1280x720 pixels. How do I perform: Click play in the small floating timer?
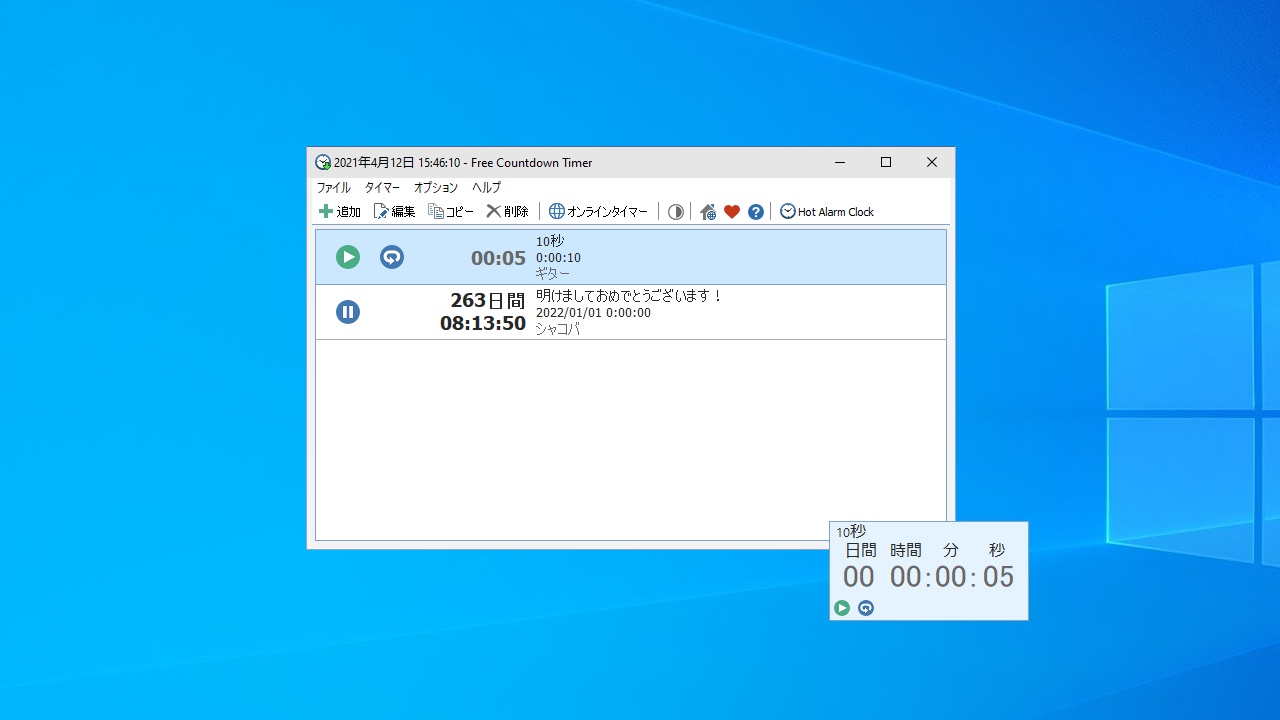(842, 608)
